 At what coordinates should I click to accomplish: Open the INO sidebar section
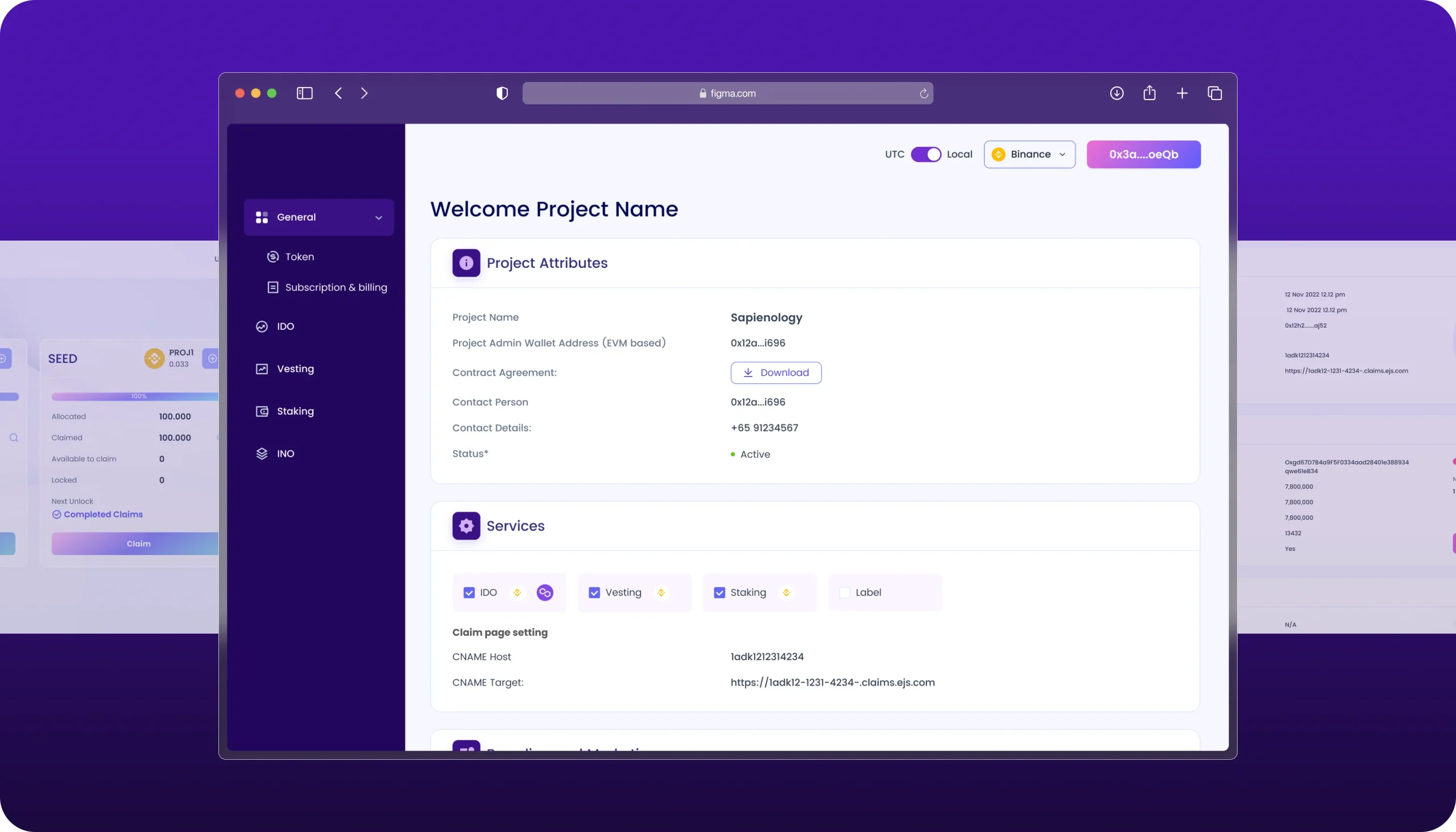285,454
